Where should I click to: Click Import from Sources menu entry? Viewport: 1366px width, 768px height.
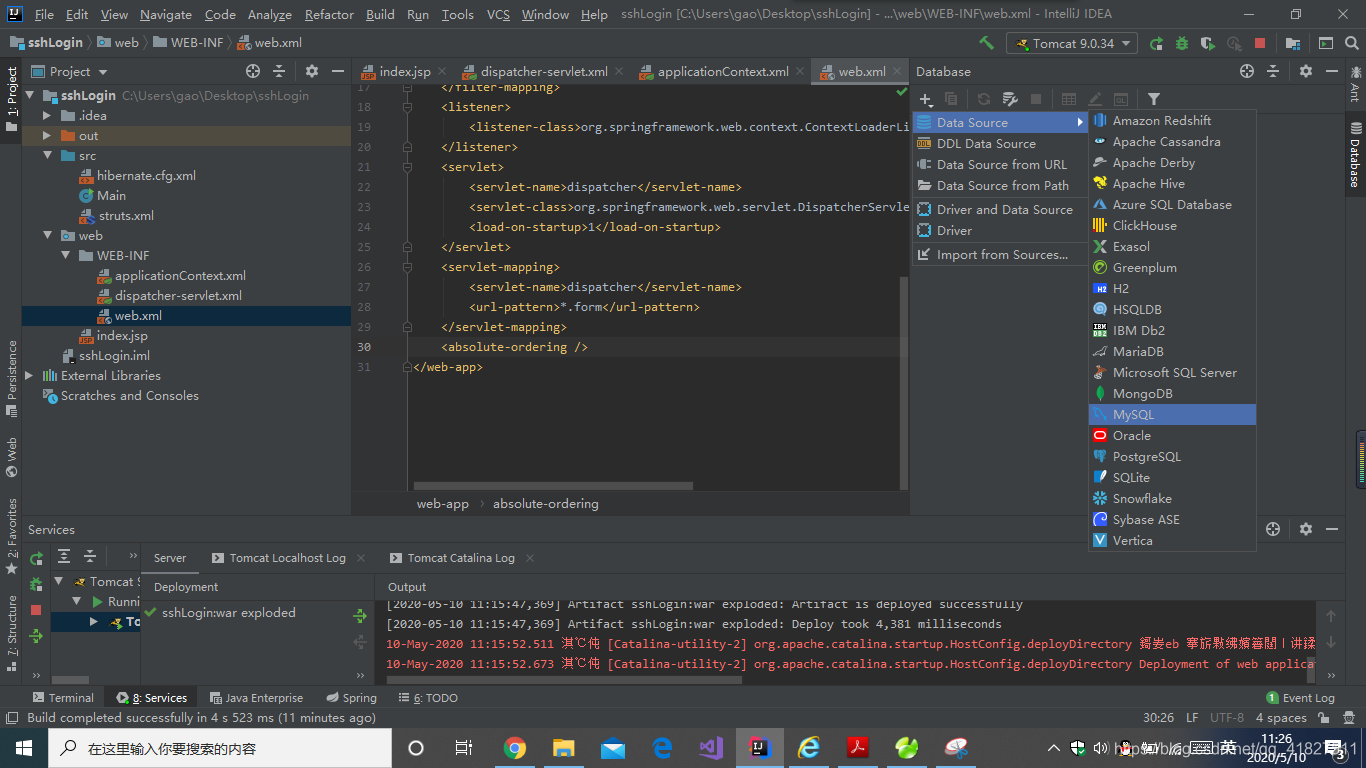point(1000,255)
